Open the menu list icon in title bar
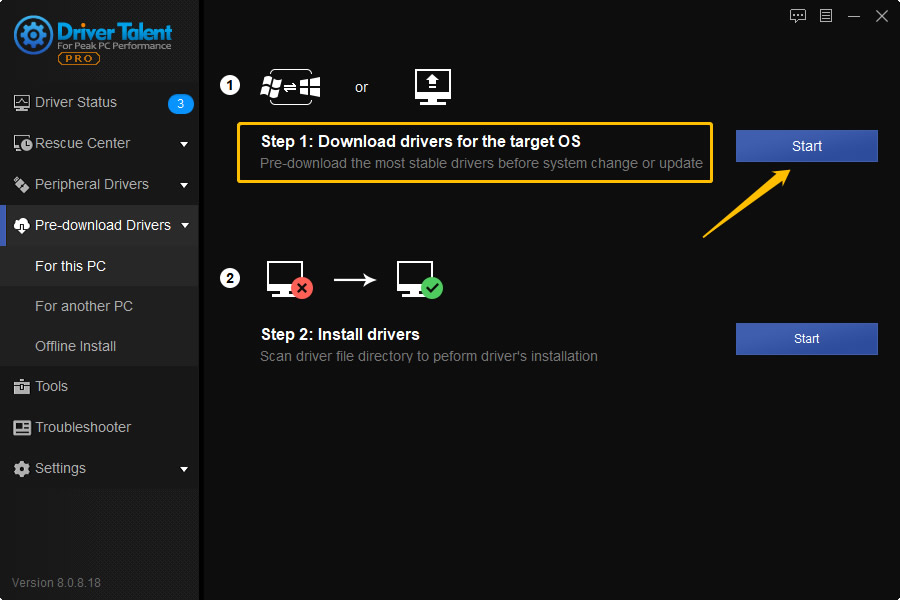Image resolution: width=900 pixels, height=600 pixels. 826,16
